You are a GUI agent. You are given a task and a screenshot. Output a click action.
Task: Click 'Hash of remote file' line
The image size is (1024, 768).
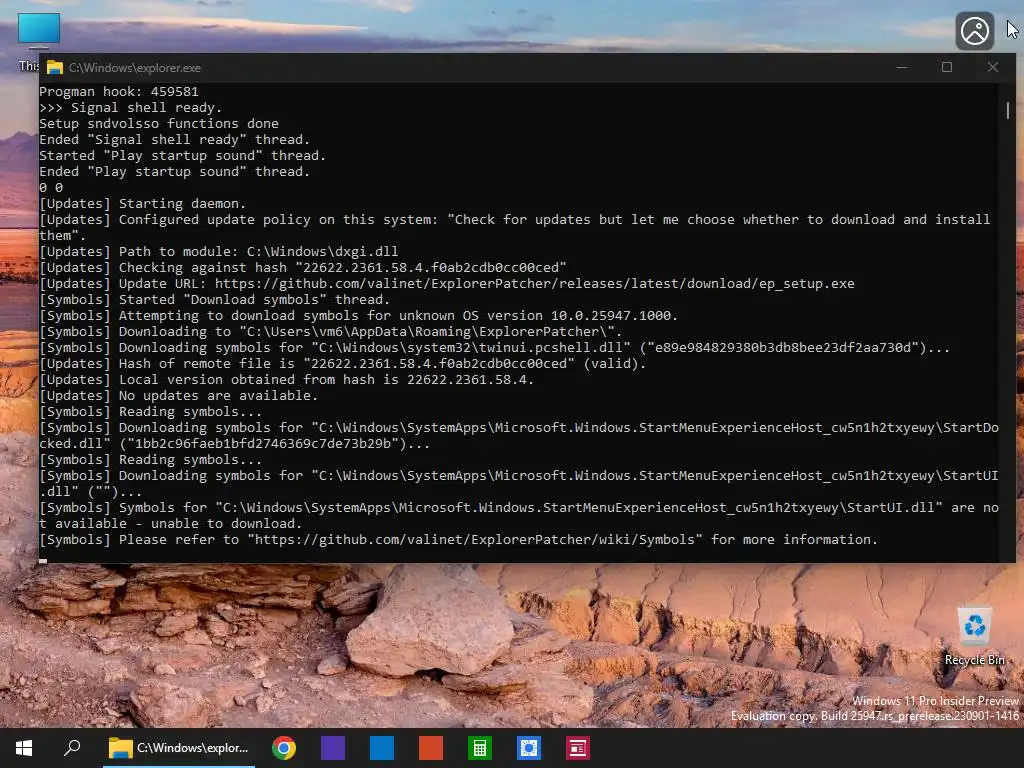[x=342, y=363]
